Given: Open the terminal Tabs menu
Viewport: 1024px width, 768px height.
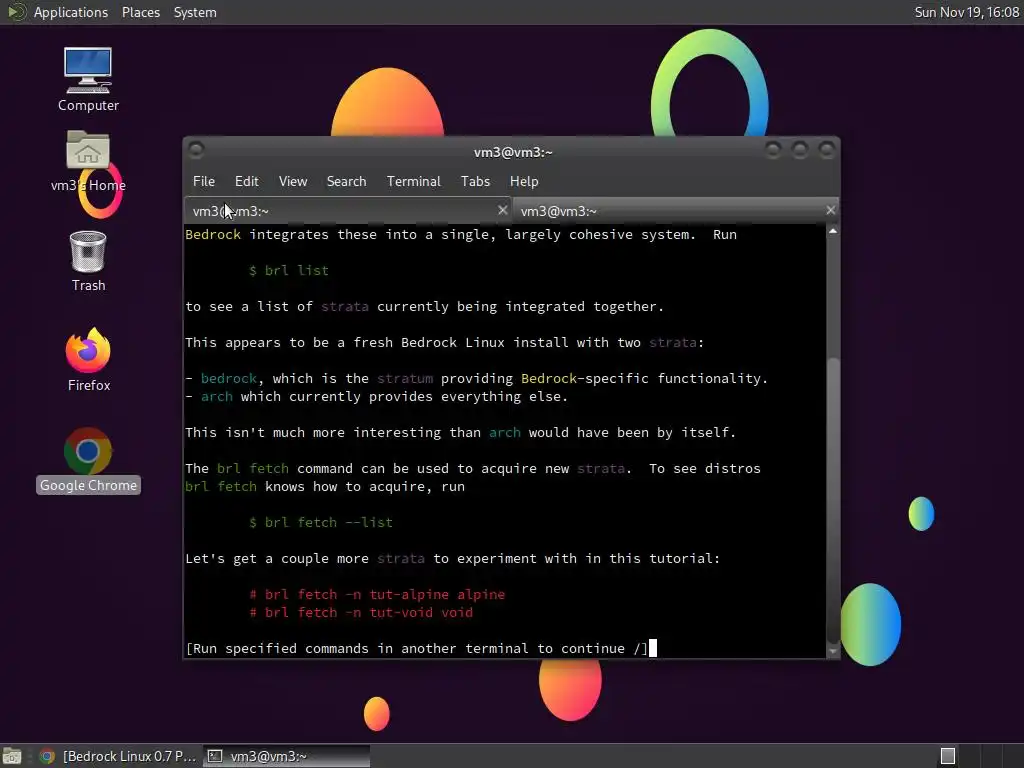Looking at the screenshot, I should [x=475, y=182].
